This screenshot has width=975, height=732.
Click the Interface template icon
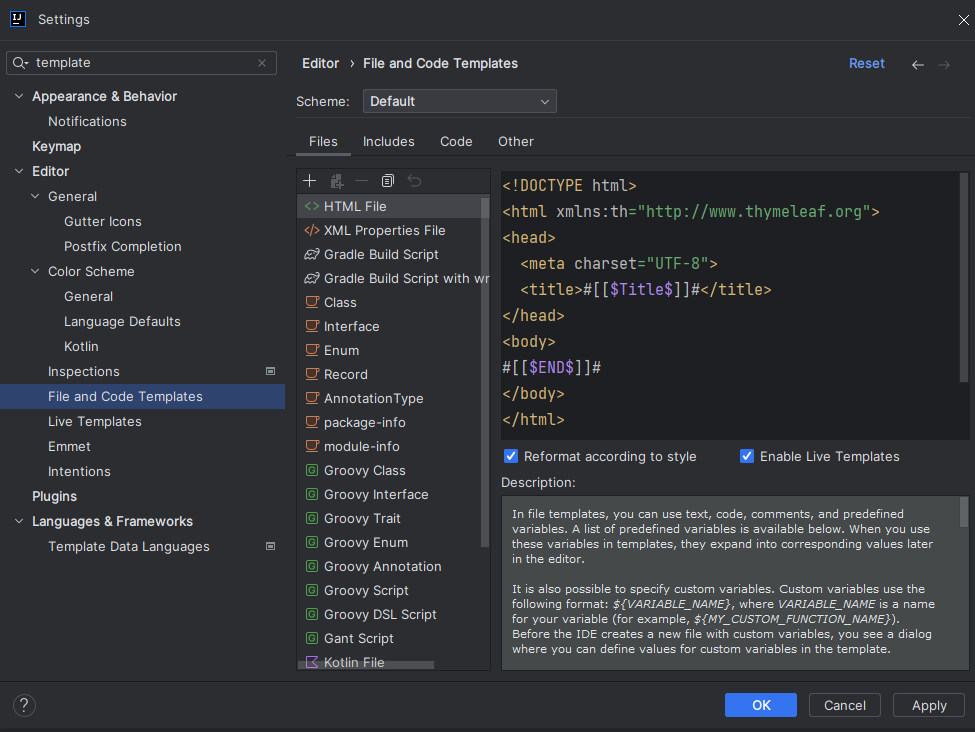(x=312, y=326)
